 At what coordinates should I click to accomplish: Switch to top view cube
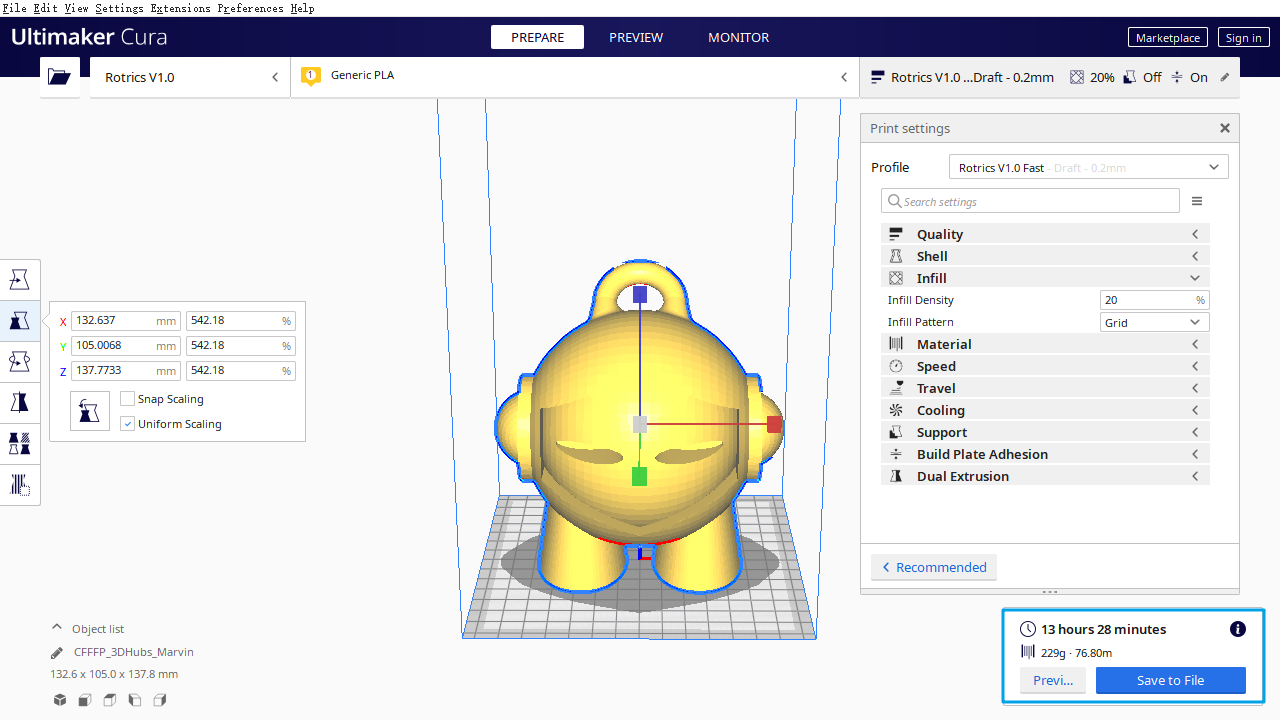click(x=110, y=700)
